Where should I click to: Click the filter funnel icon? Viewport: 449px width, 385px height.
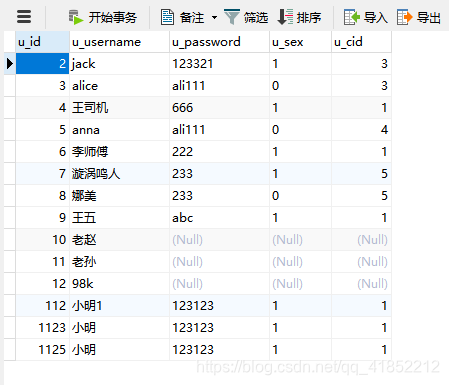[232, 17]
